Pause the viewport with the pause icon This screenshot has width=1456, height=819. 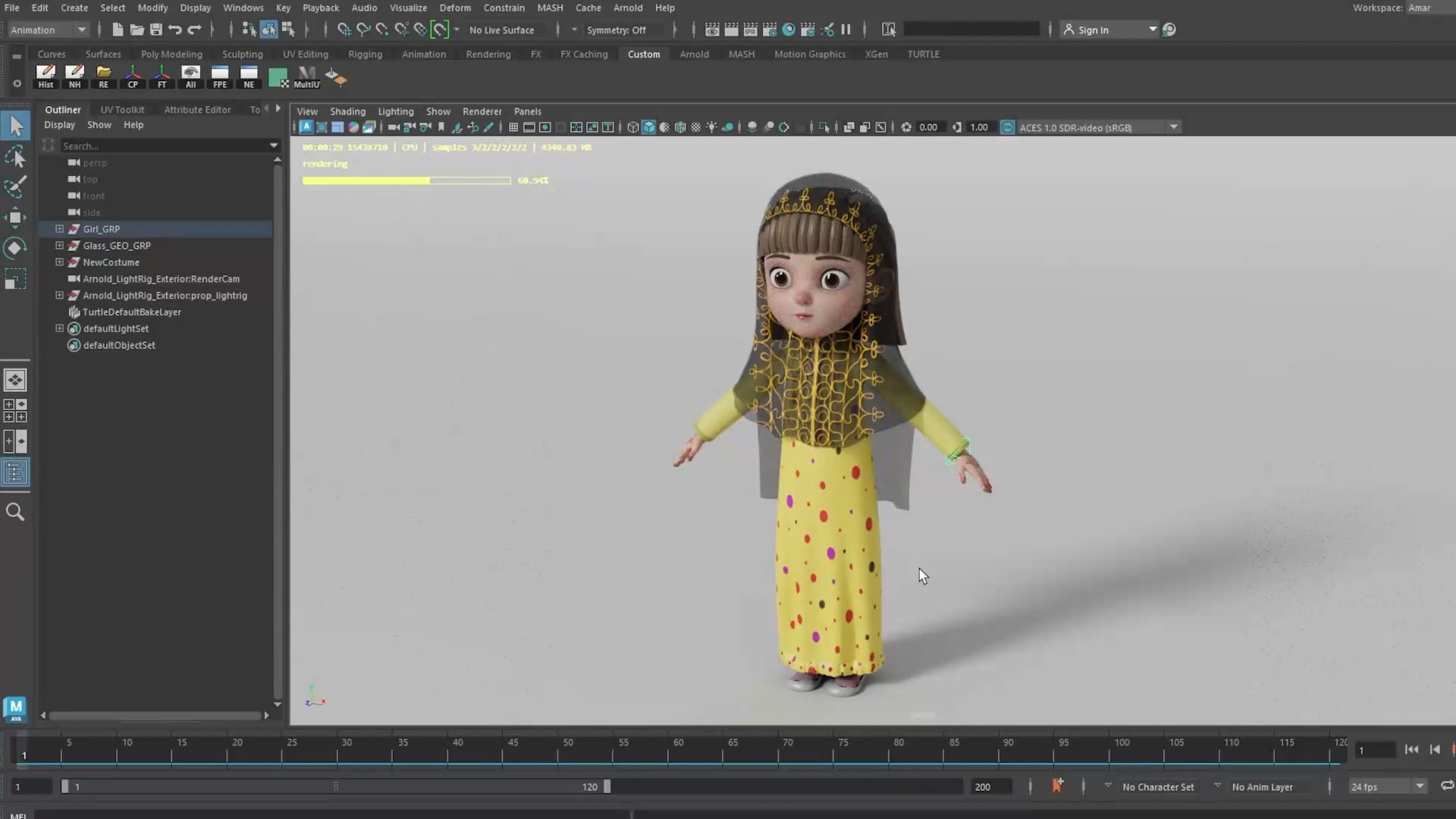click(846, 30)
